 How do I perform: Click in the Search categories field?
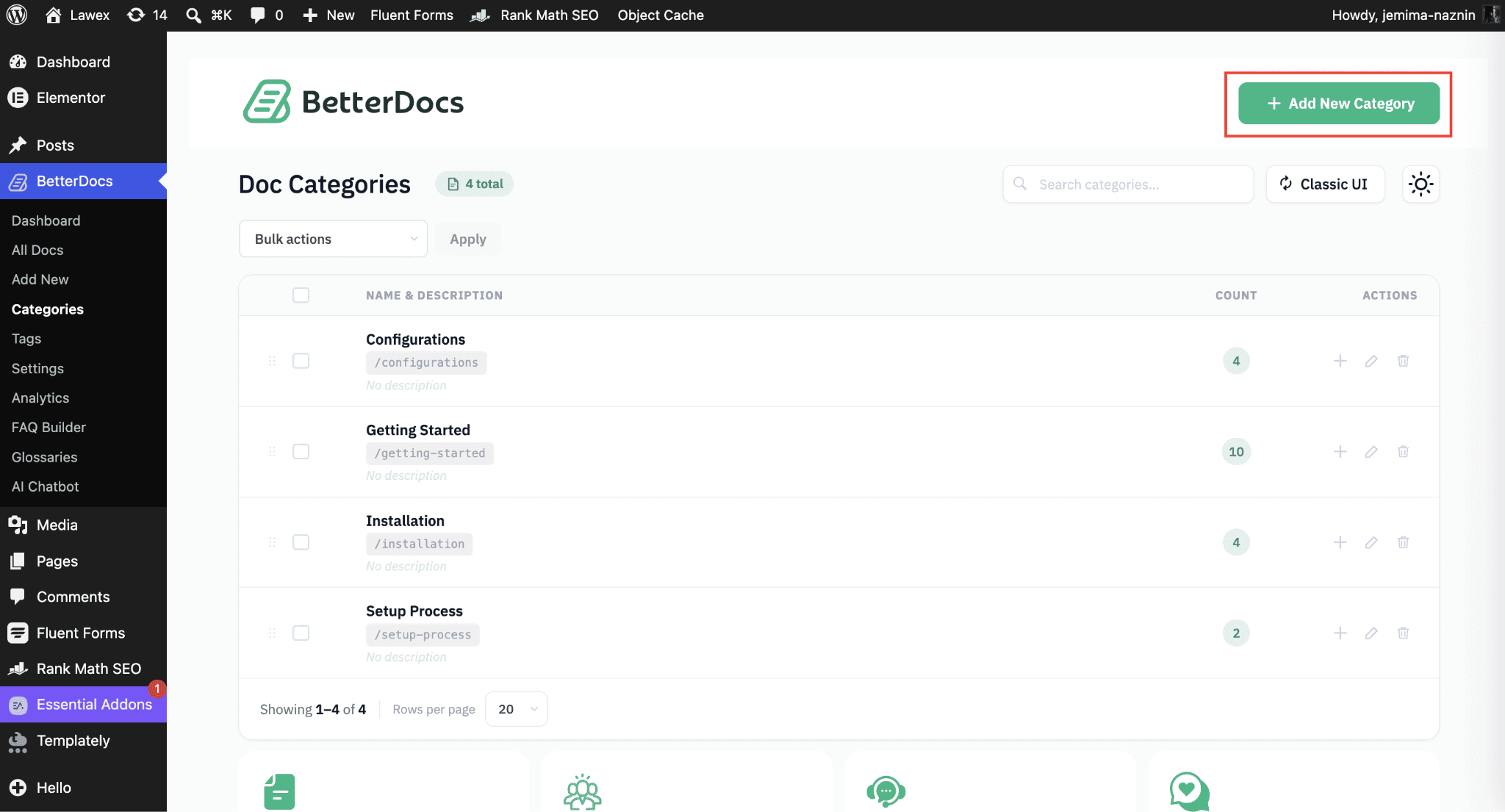pos(1128,184)
